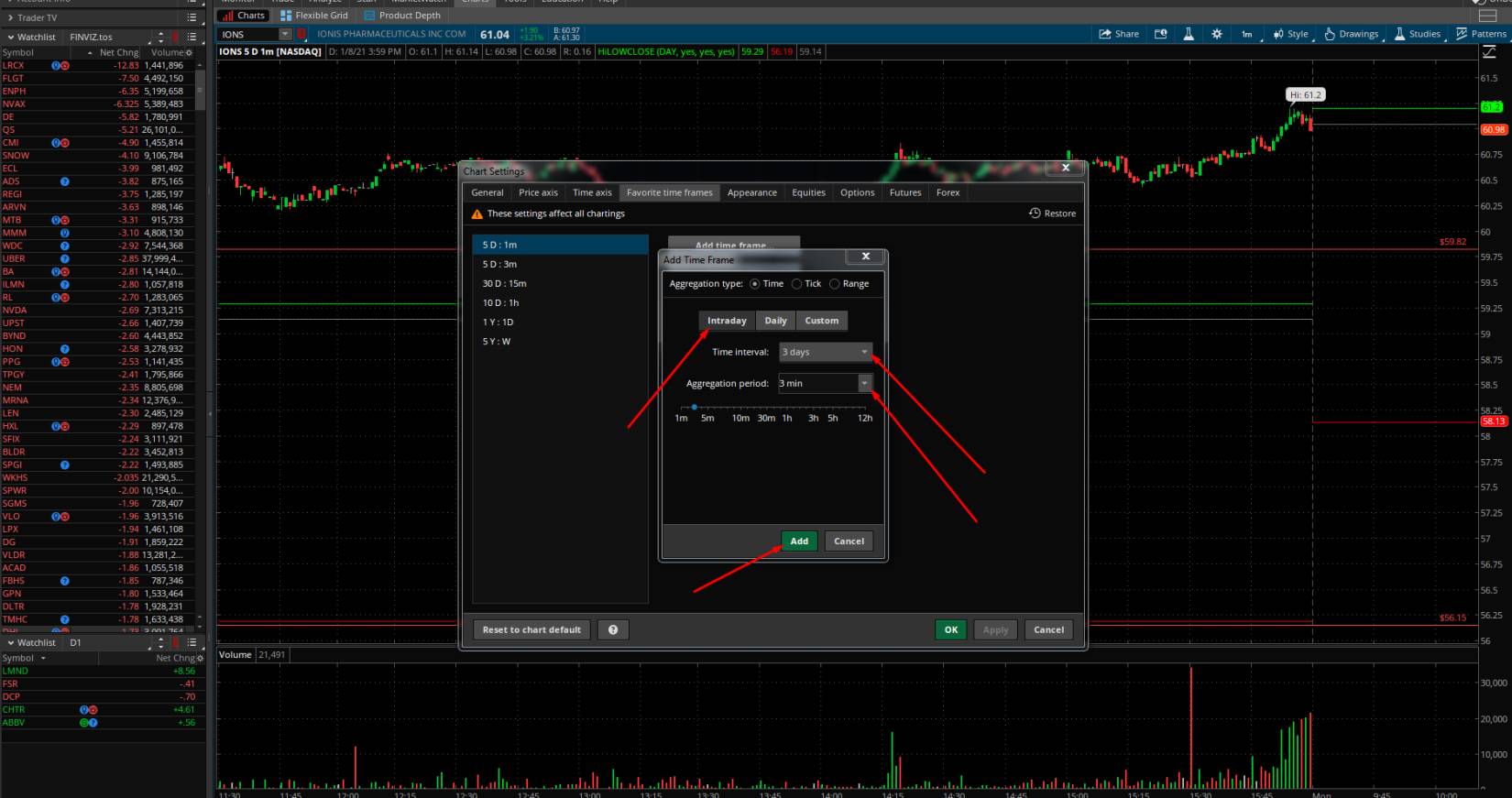Click the Restore icon in Chart Settings

point(1035,213)
